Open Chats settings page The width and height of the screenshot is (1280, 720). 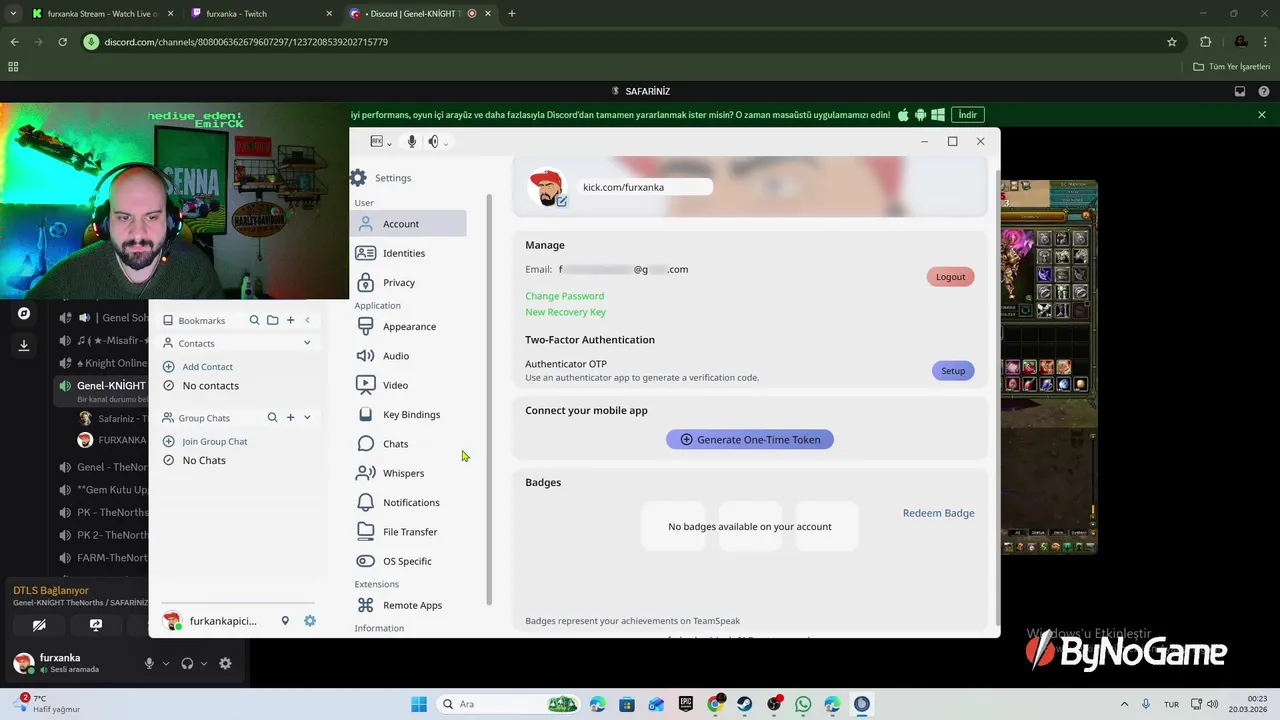click(x=409, y=443)
